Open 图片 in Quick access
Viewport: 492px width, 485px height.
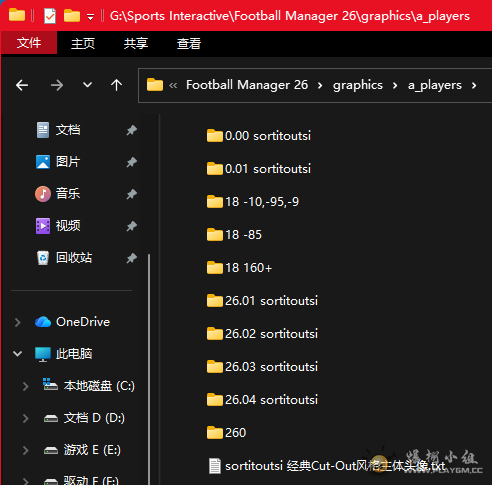click(68, 162)
